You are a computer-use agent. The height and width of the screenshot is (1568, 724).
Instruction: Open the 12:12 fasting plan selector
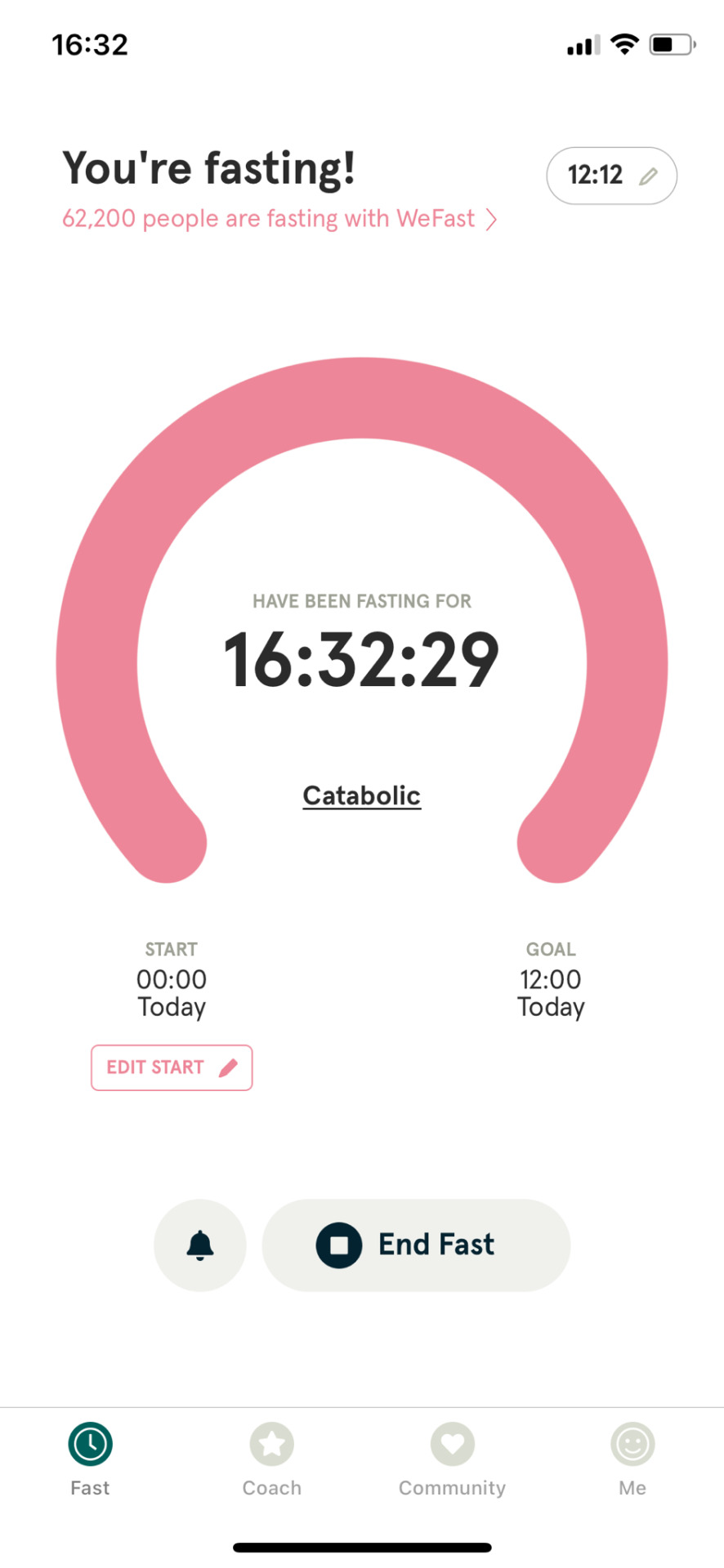tap(612, 176)
